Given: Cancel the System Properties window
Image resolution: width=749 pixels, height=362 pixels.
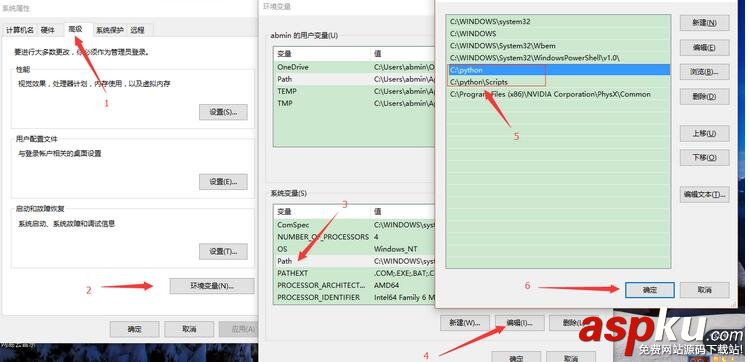Looking at the screenshot, I should point(189,329).
